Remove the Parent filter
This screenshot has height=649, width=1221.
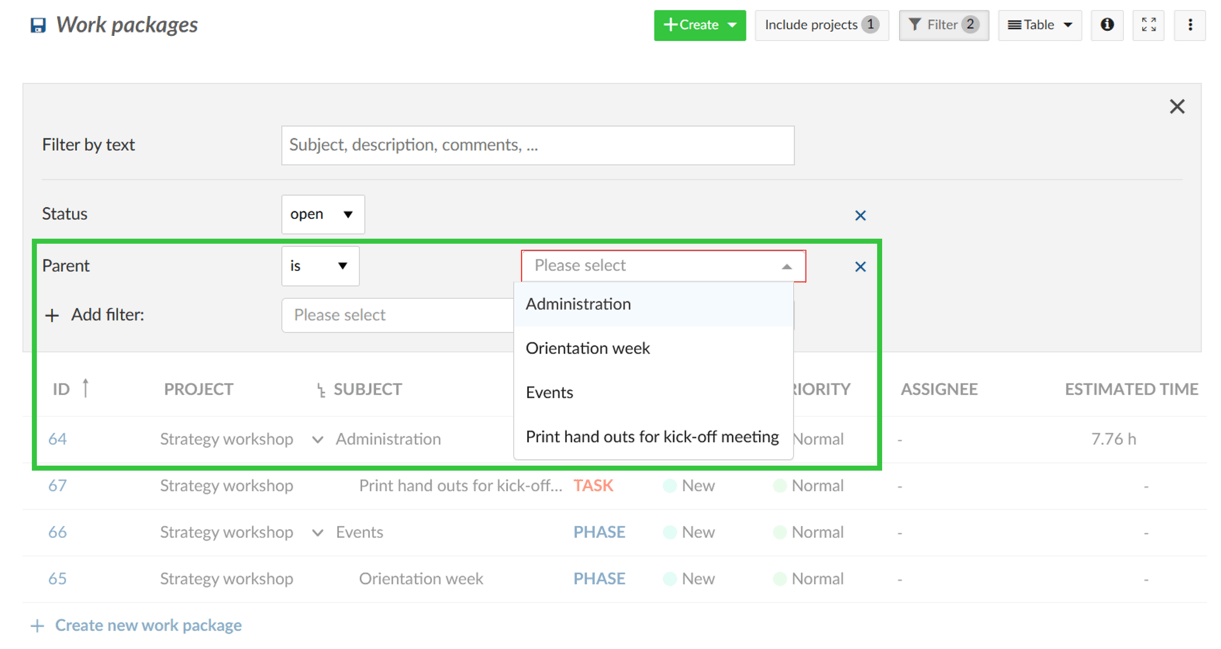pos(860,267)
